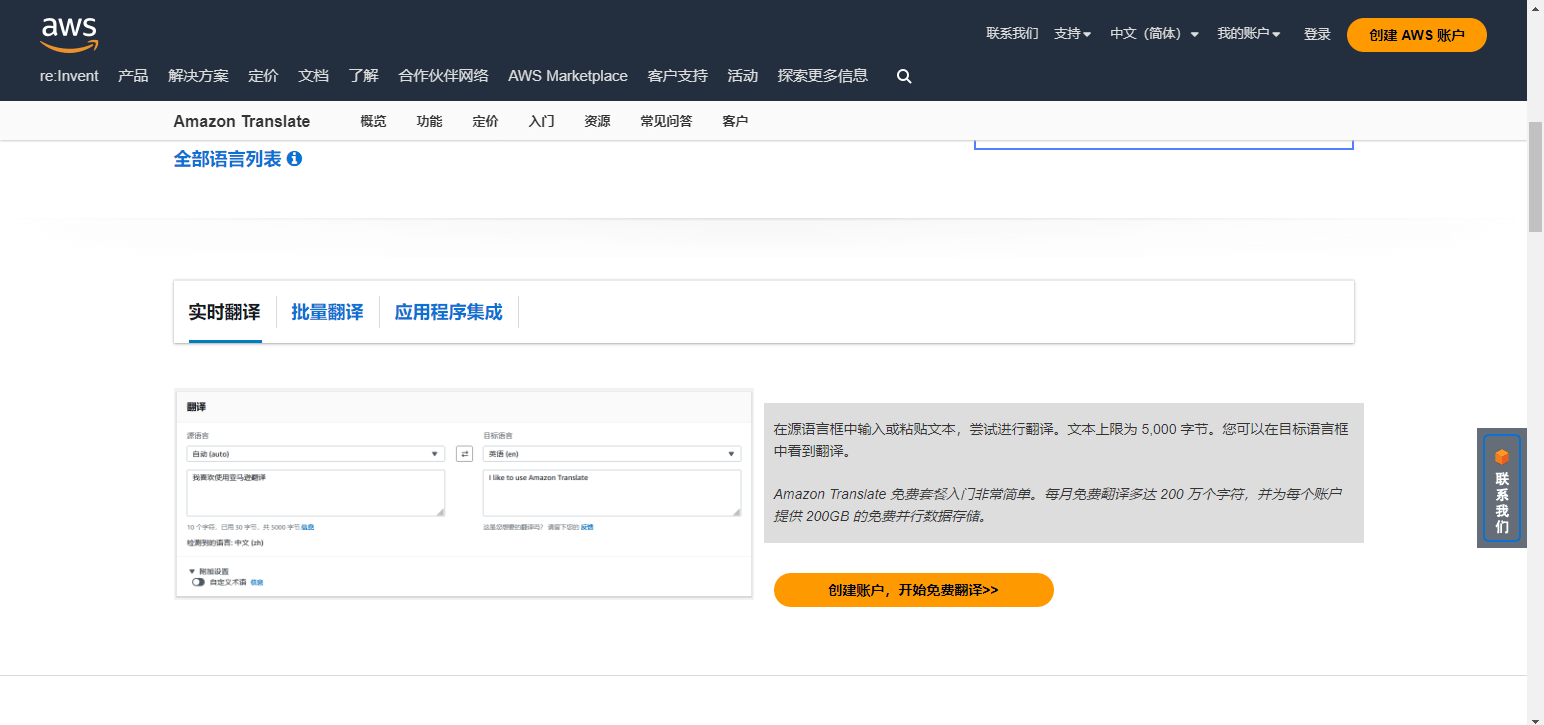
Task: Open the 了解 menu
Action: point(363,76)
